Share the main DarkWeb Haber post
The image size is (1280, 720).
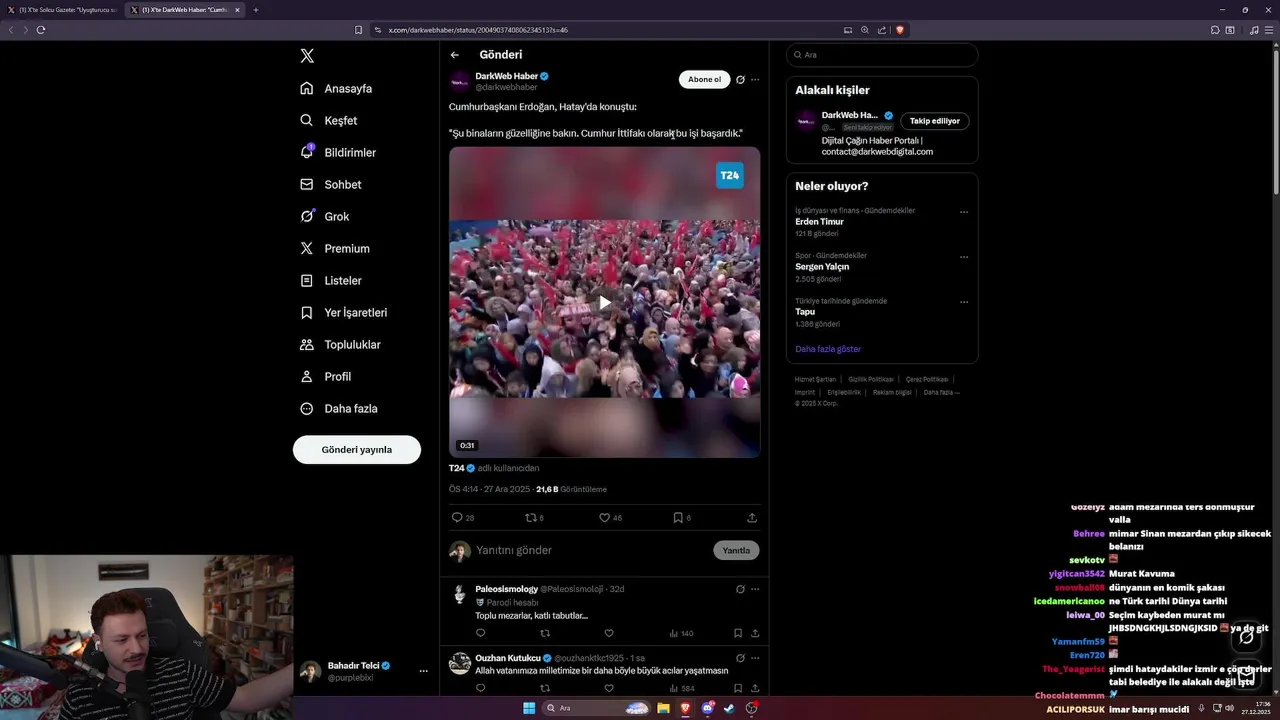point(752,517)
